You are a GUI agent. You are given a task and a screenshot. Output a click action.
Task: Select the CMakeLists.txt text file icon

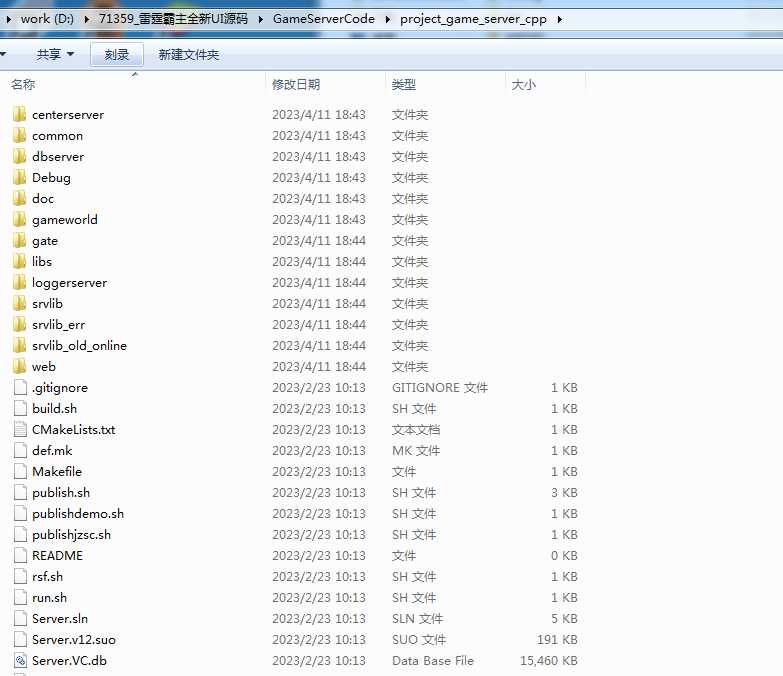[20, 430]
